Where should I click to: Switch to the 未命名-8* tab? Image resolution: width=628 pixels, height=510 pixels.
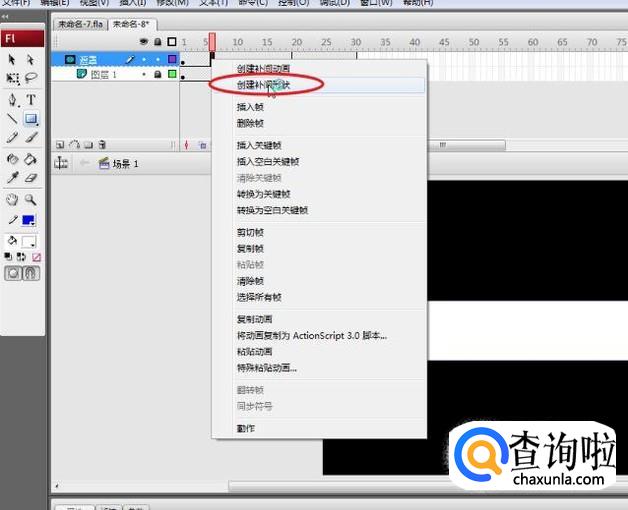pos(131,24)
